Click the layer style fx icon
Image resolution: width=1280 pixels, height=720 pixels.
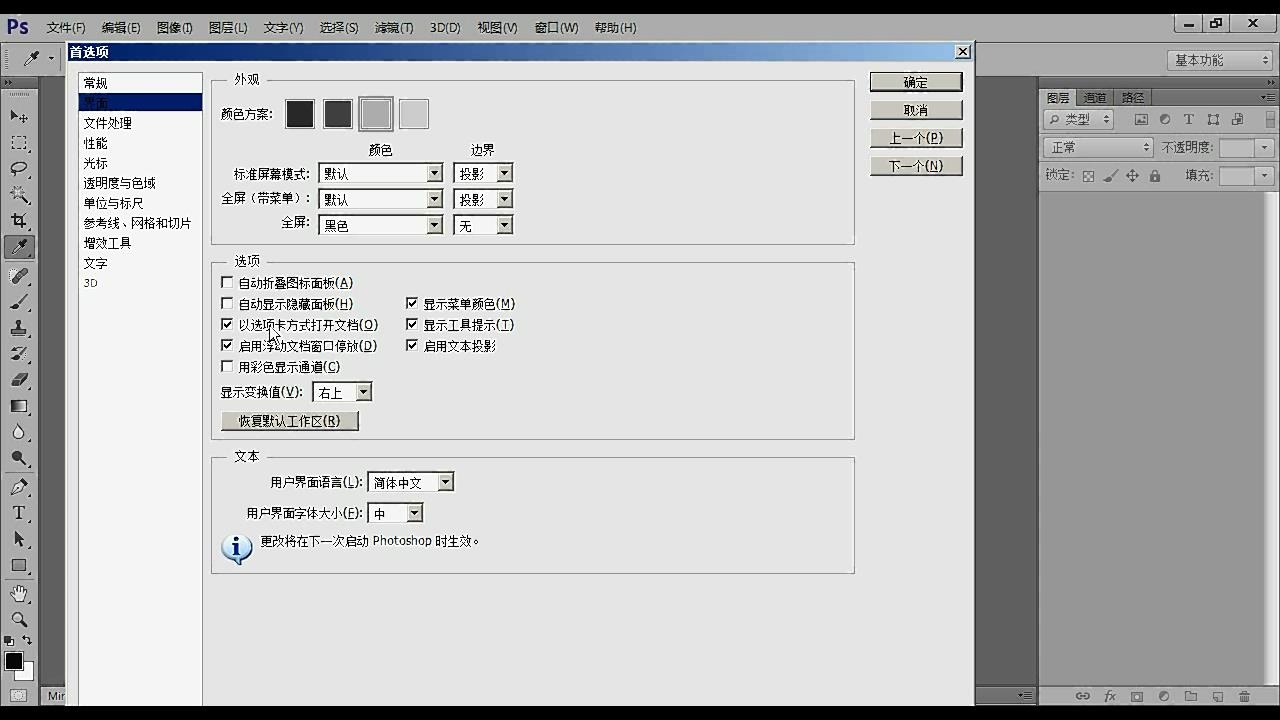tap(1110, 696)
